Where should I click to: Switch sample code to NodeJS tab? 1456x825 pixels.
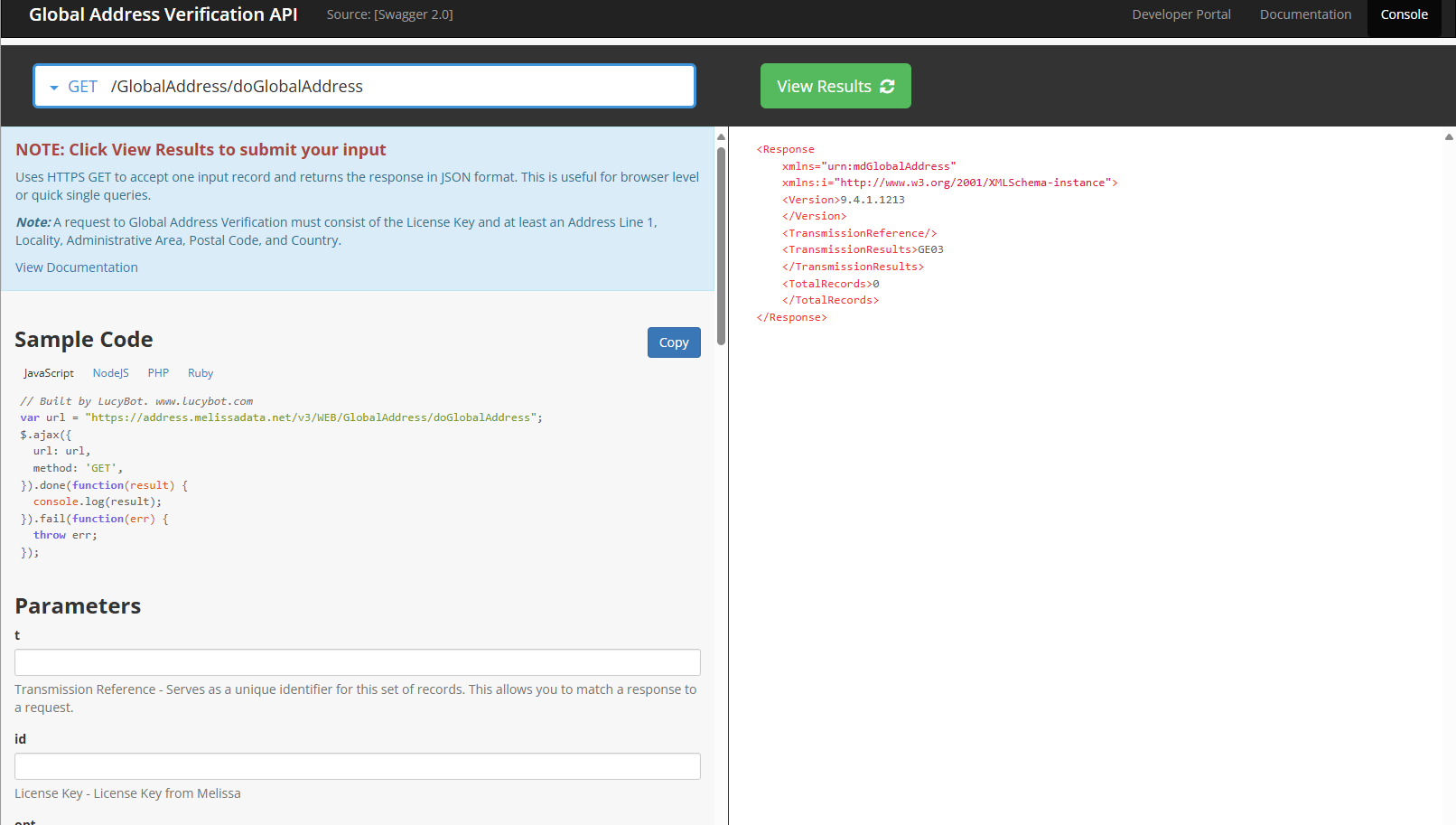(x=111, y=373)
